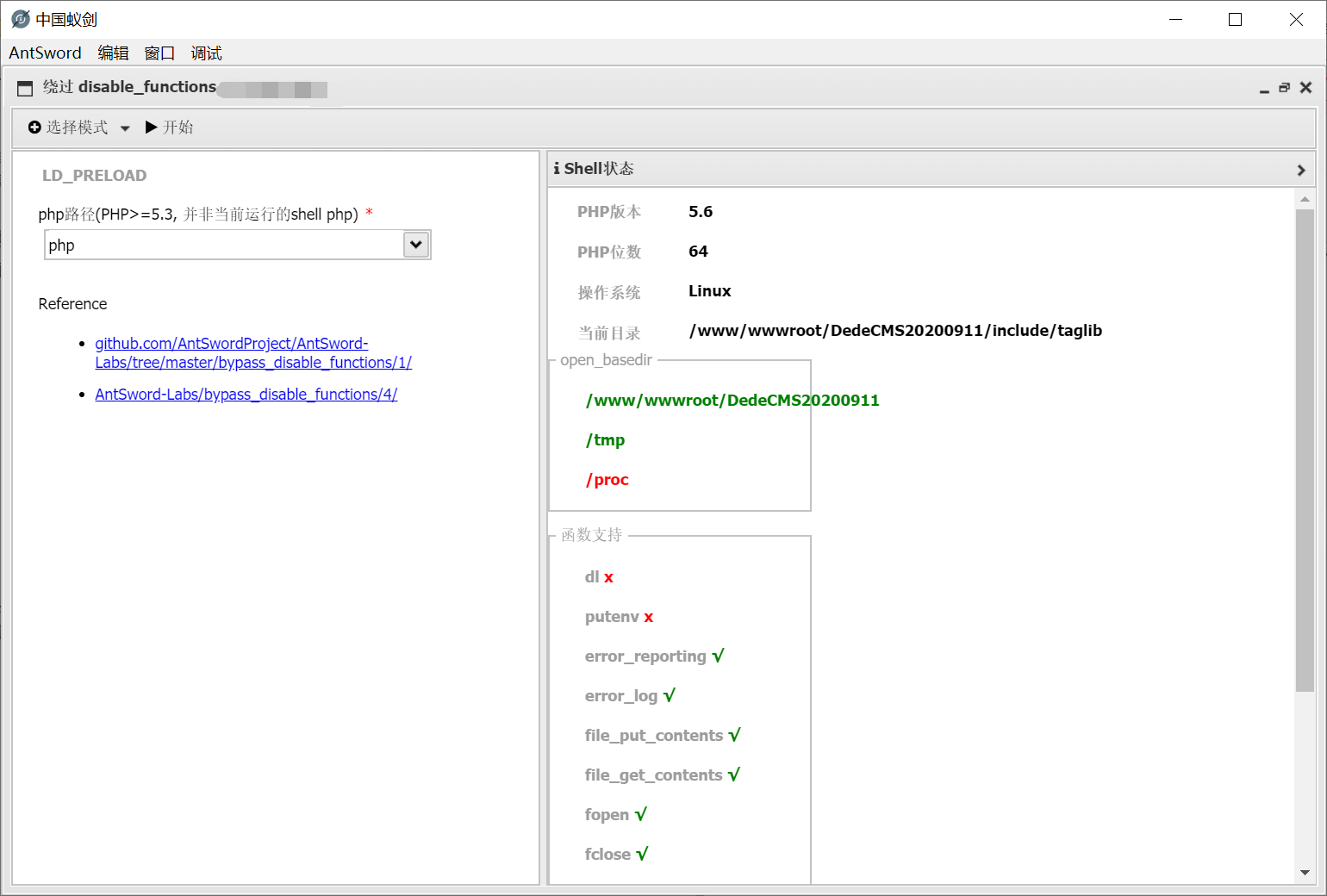Screen dimensions: 1327x896
Task: Open the 调试 debug menu
Action: [206, 53]
